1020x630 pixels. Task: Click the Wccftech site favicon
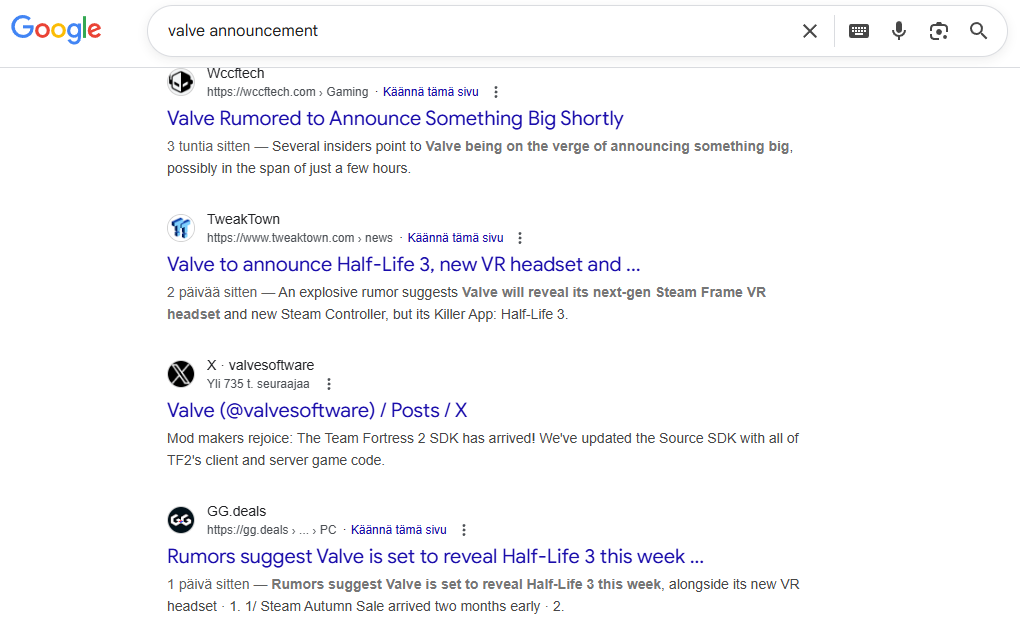tap(180, 82)
